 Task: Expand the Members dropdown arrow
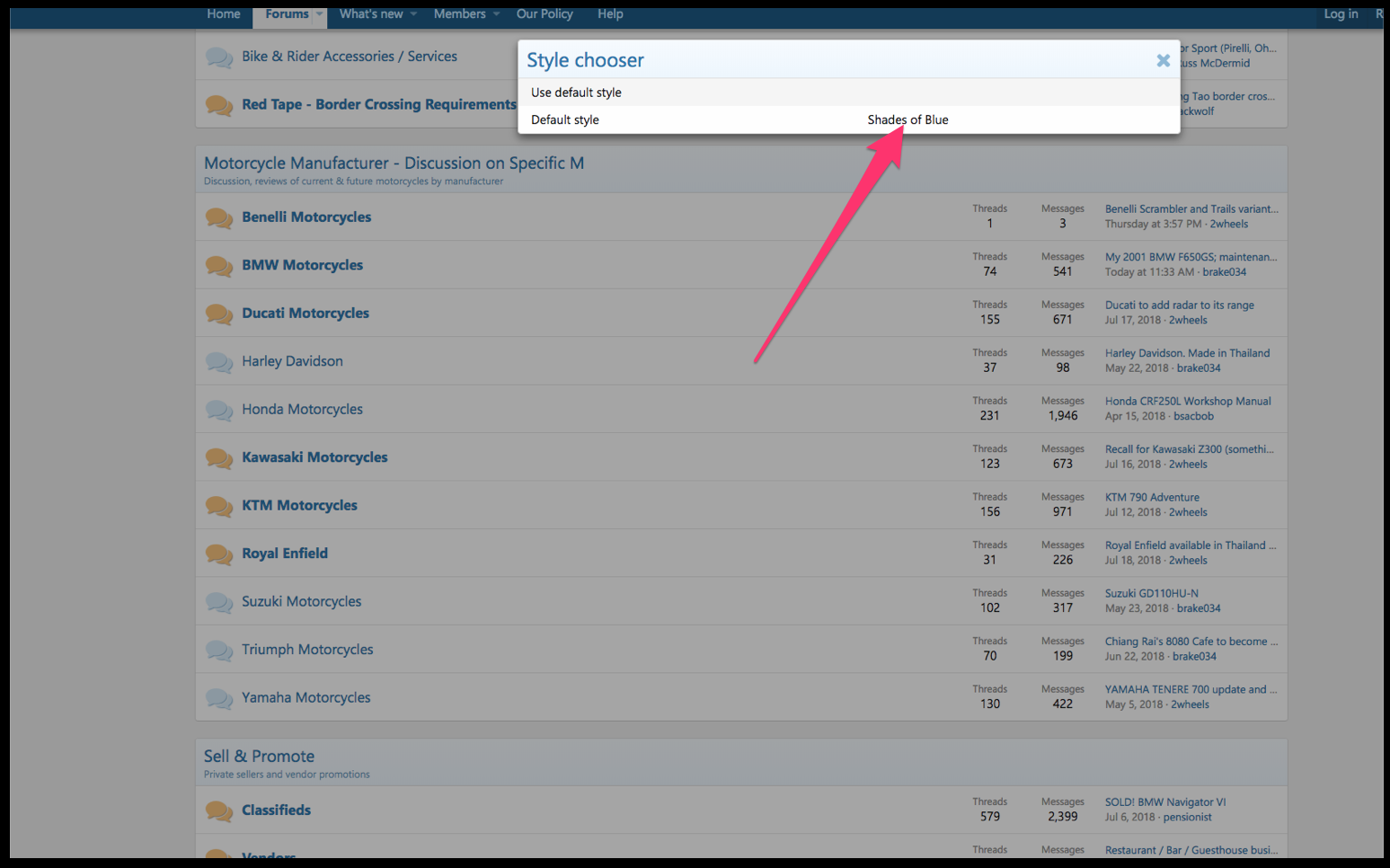click(496, 14)
